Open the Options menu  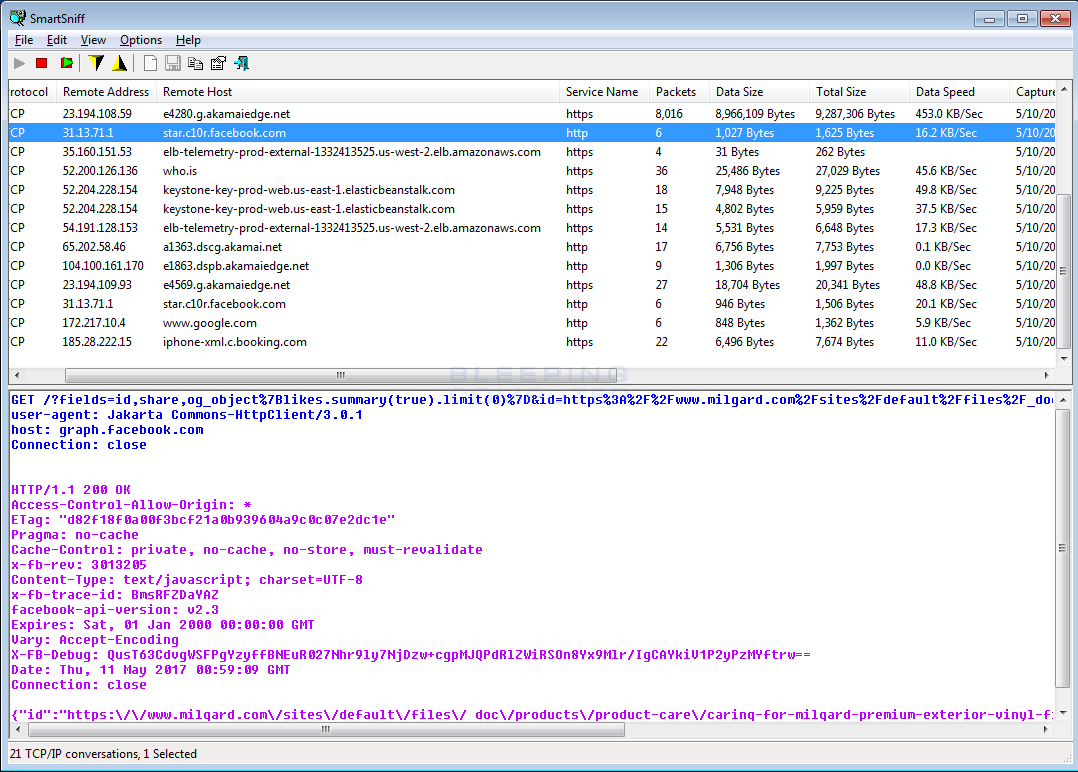[x=141, y=40]
